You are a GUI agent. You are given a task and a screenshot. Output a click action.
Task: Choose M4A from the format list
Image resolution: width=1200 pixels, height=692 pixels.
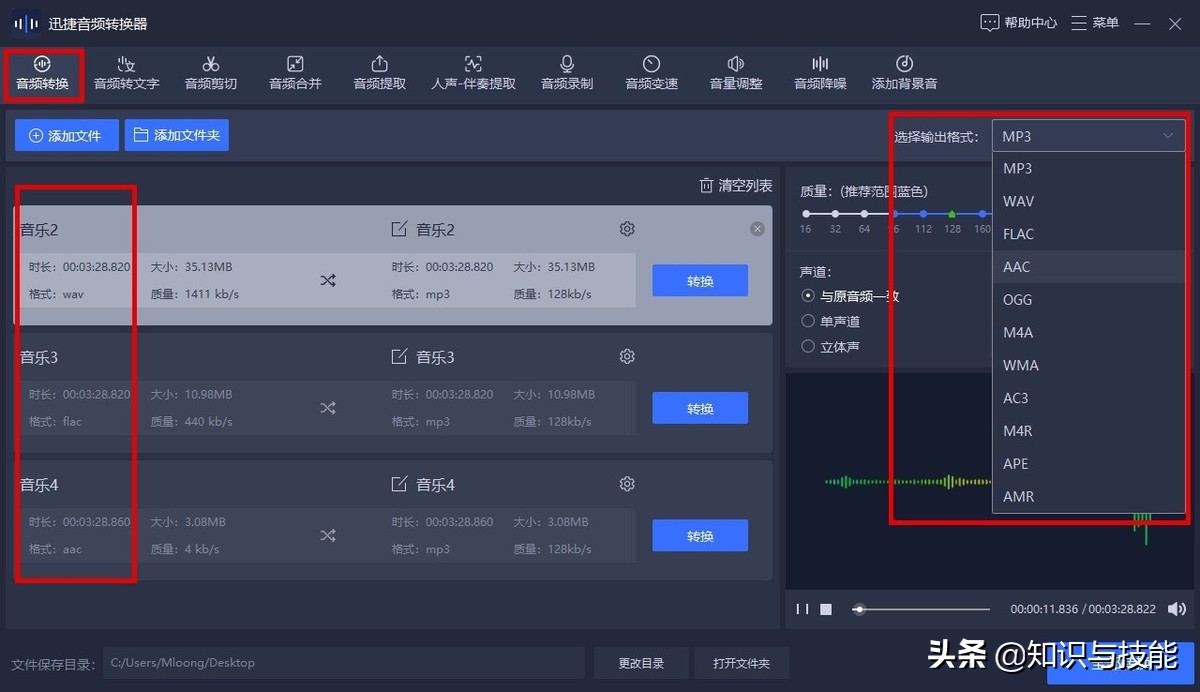[x=1088, y=332]
